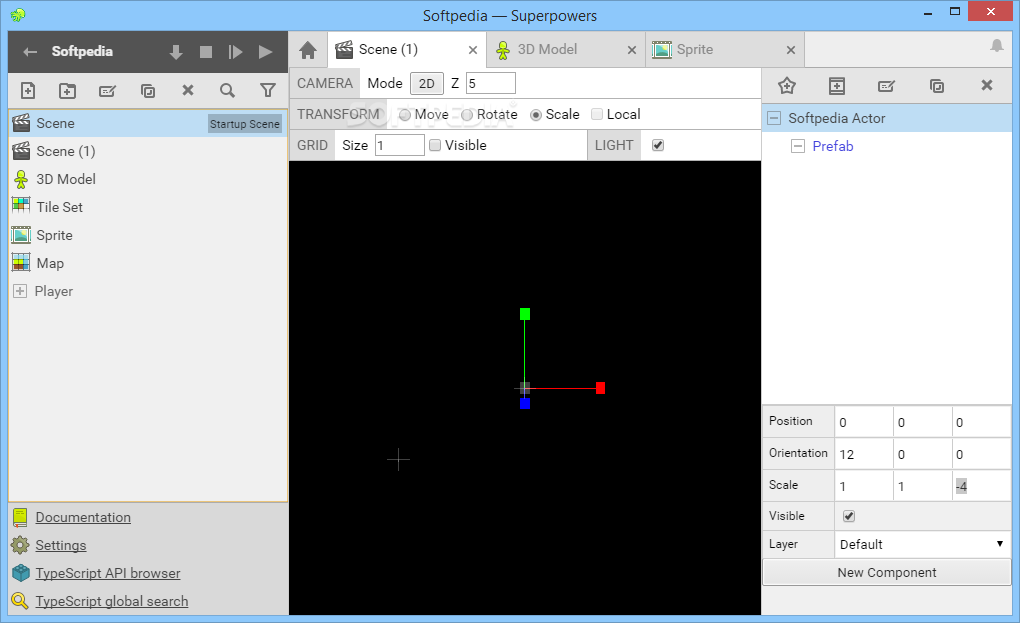Viewport: 1020px width, 623px height.
Task: Stop the running game with stop icon
Action: pos(206,52)
